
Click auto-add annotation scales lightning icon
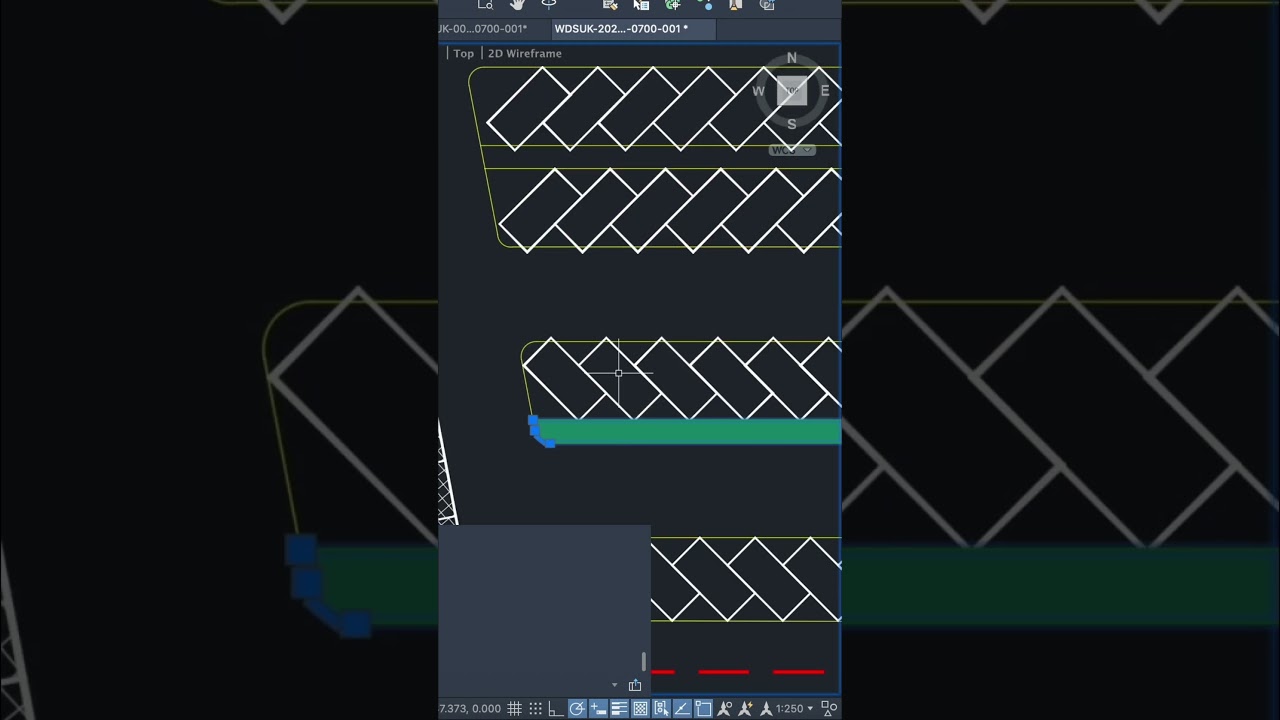pos(745,709)
